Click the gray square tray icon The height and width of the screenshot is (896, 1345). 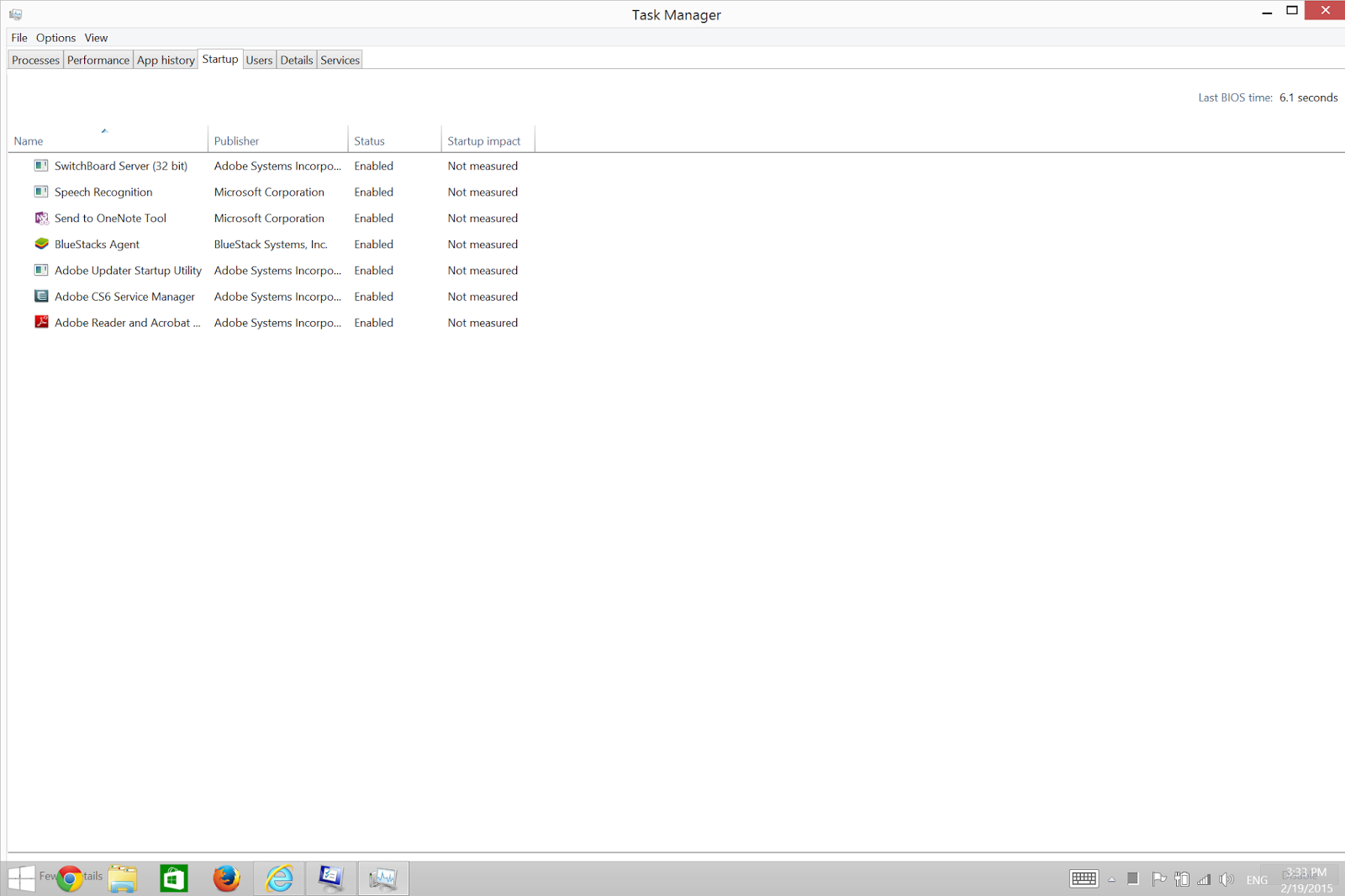click(x=1133, y=878)
